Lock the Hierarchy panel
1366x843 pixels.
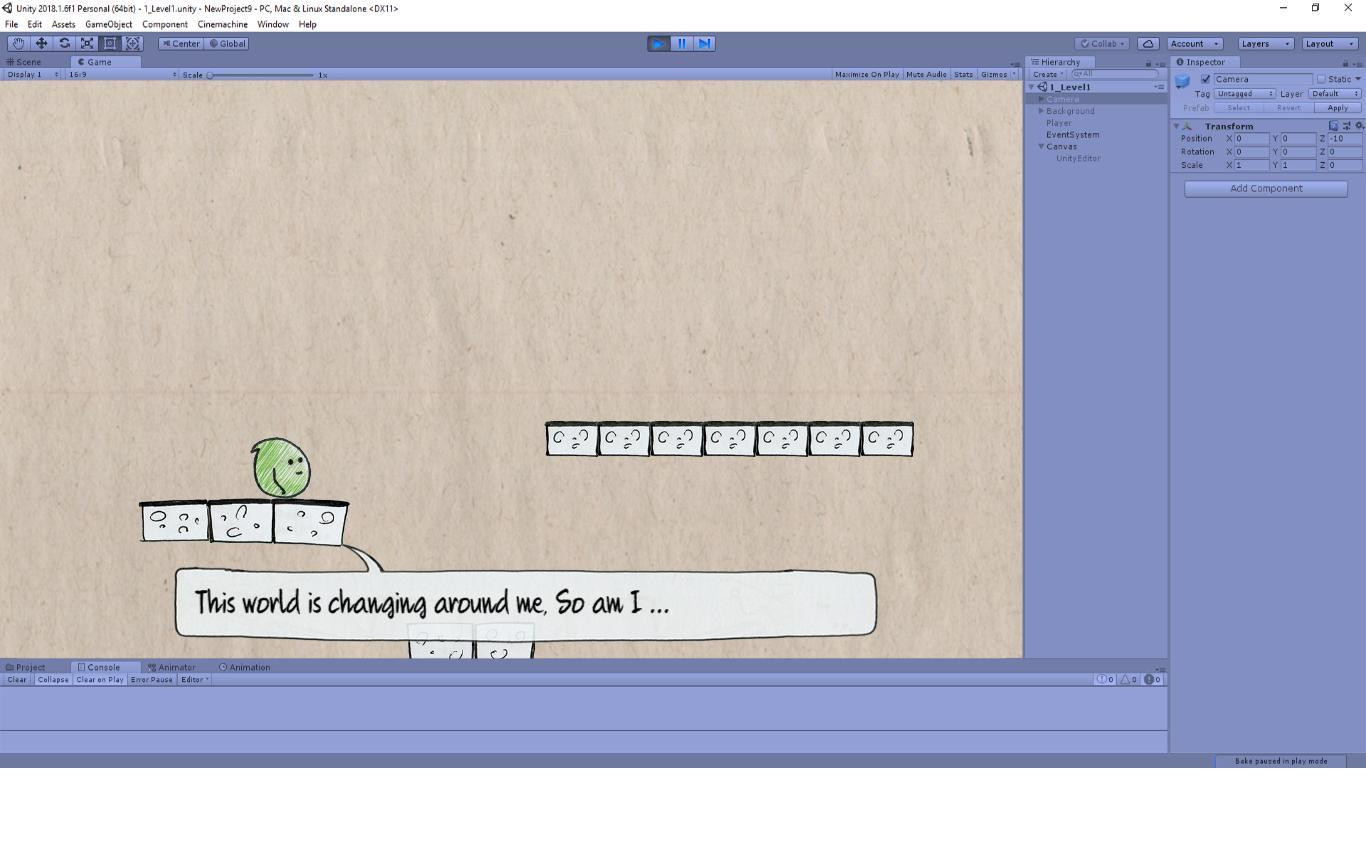tap(1148, 63)
